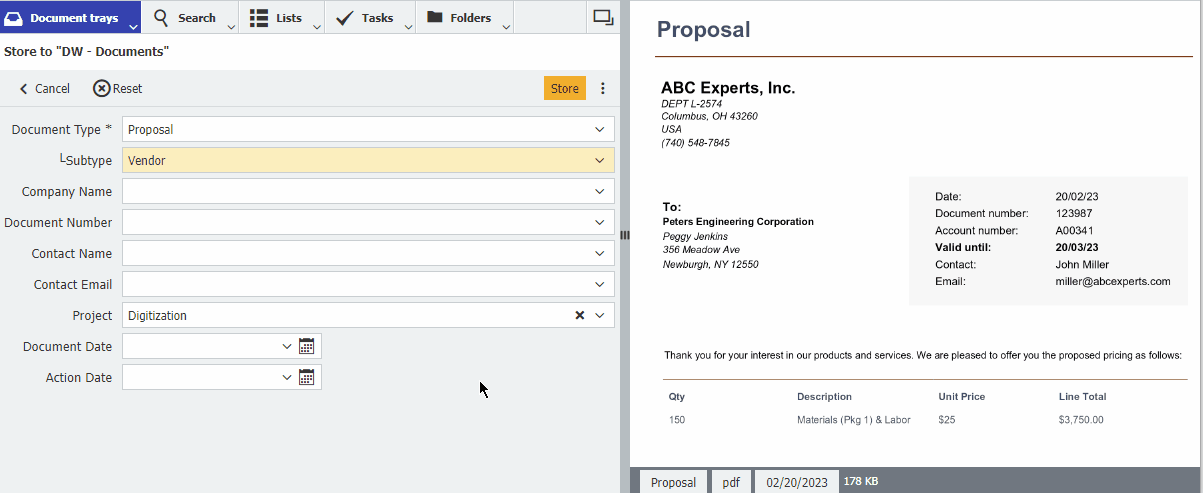Expand the Document Type dropdown
Screen dimensions: 1203x493
(599, 129)
